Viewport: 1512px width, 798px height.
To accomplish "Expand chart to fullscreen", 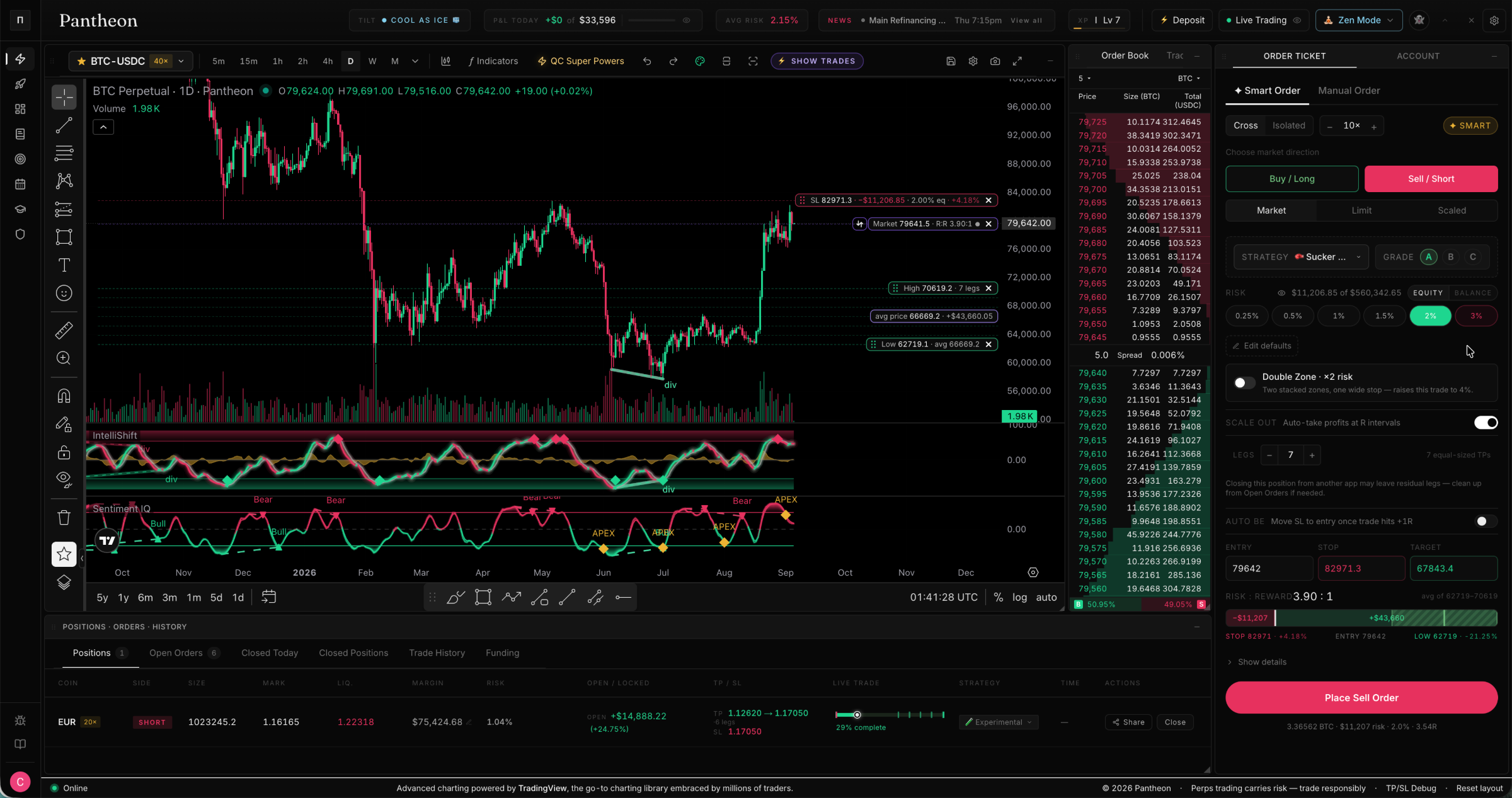I will pyautogui.click(x=1017, y=61).
